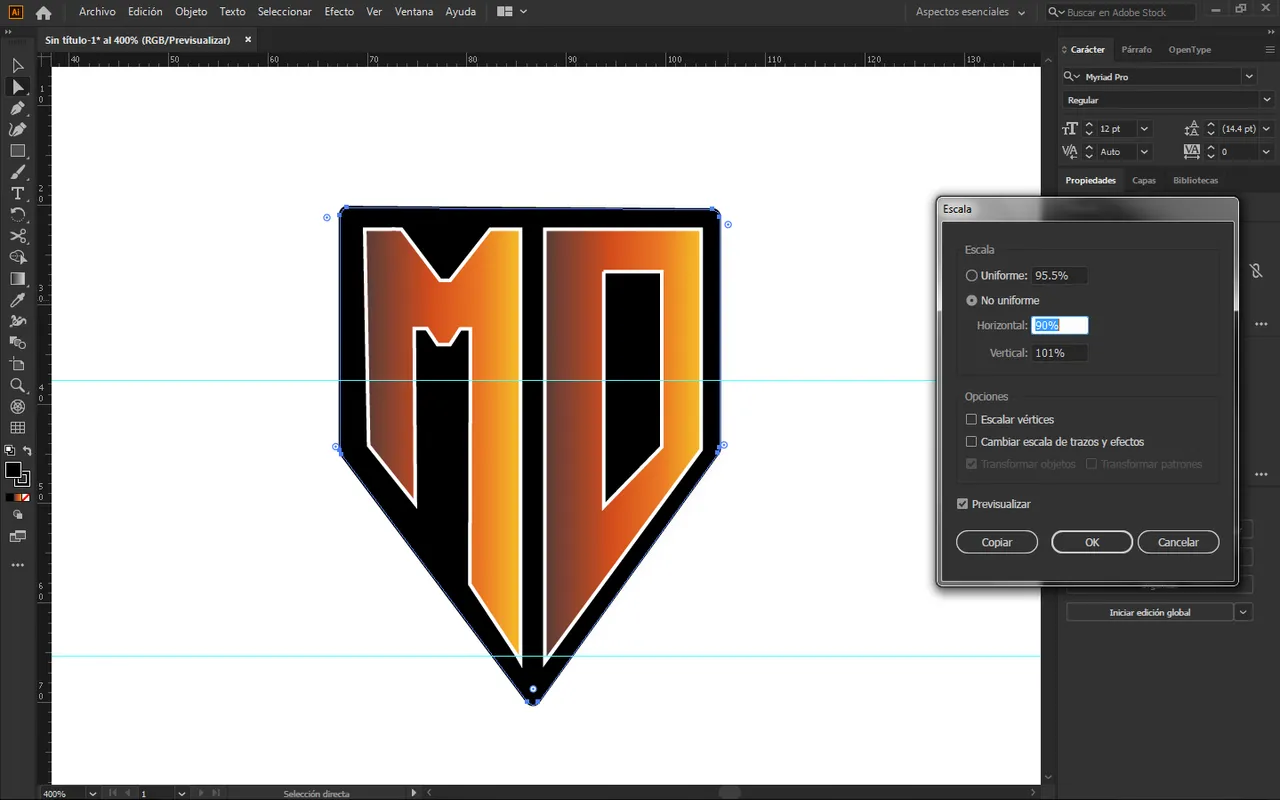Click Cancelar in the Escala dialog

1178,542
